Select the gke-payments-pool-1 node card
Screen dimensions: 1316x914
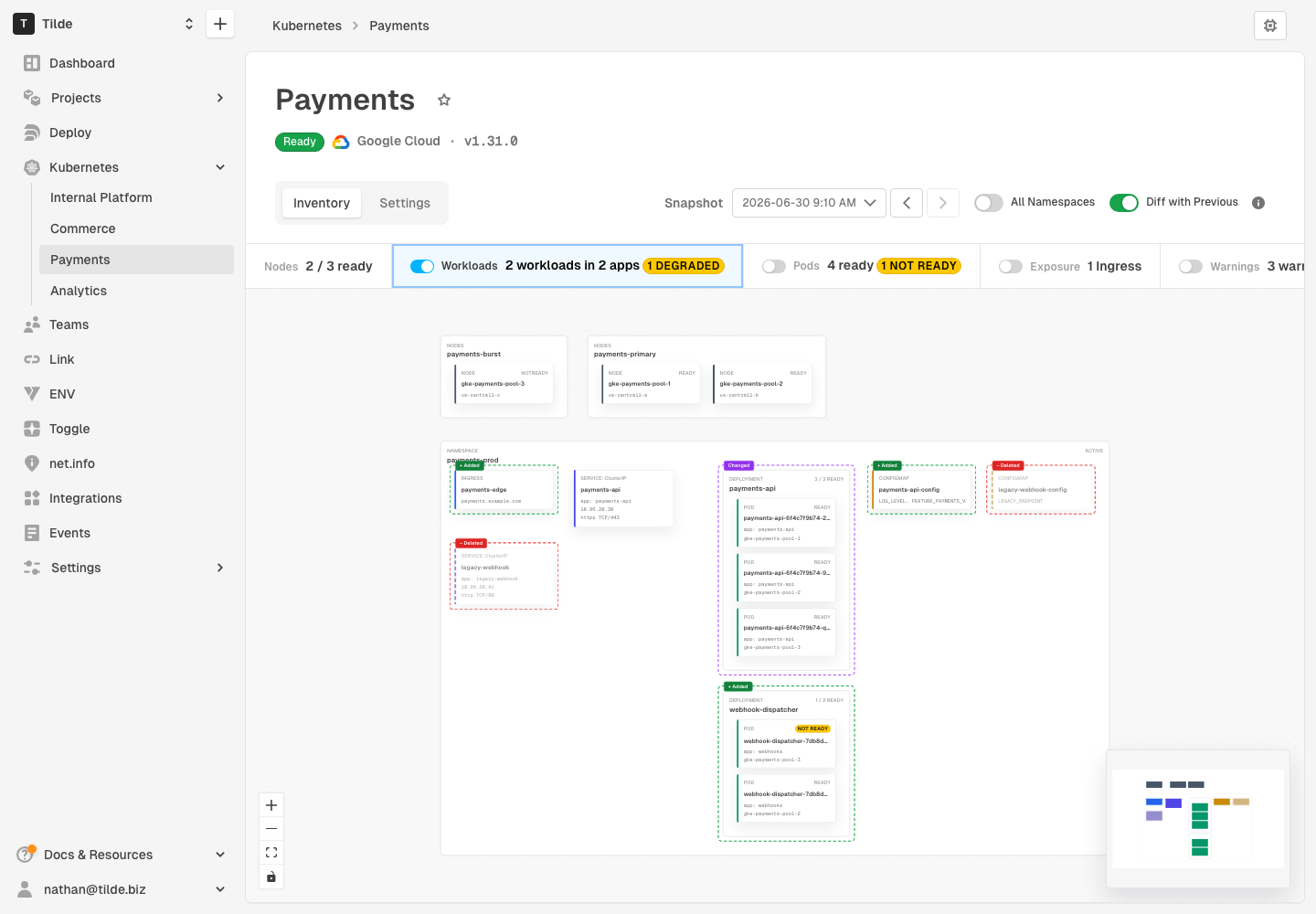[651, 384]
